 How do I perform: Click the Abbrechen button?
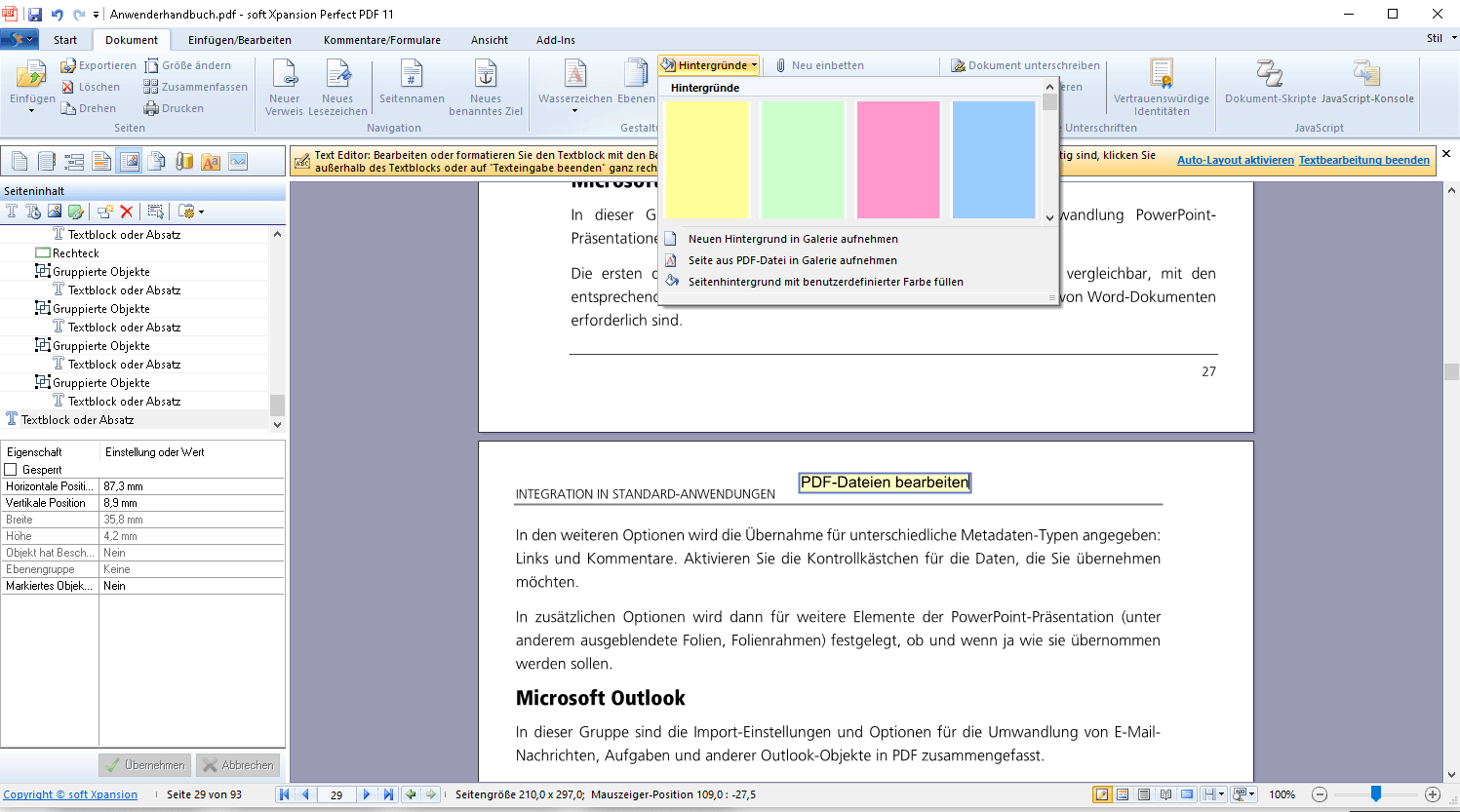tap(238, 765)
